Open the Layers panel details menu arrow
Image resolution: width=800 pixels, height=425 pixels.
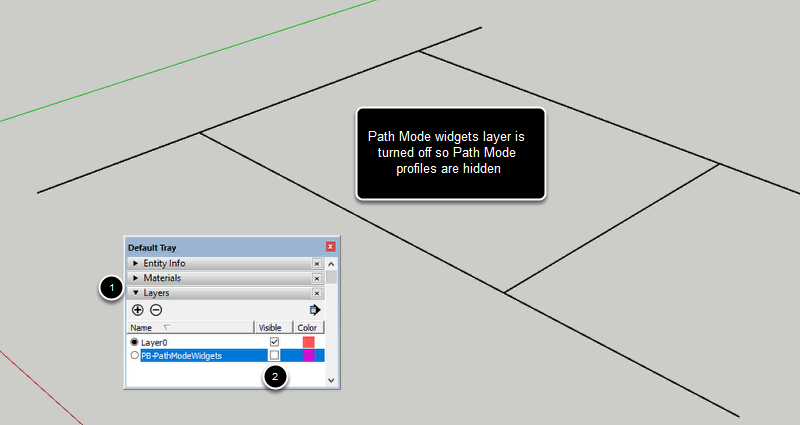315,310
